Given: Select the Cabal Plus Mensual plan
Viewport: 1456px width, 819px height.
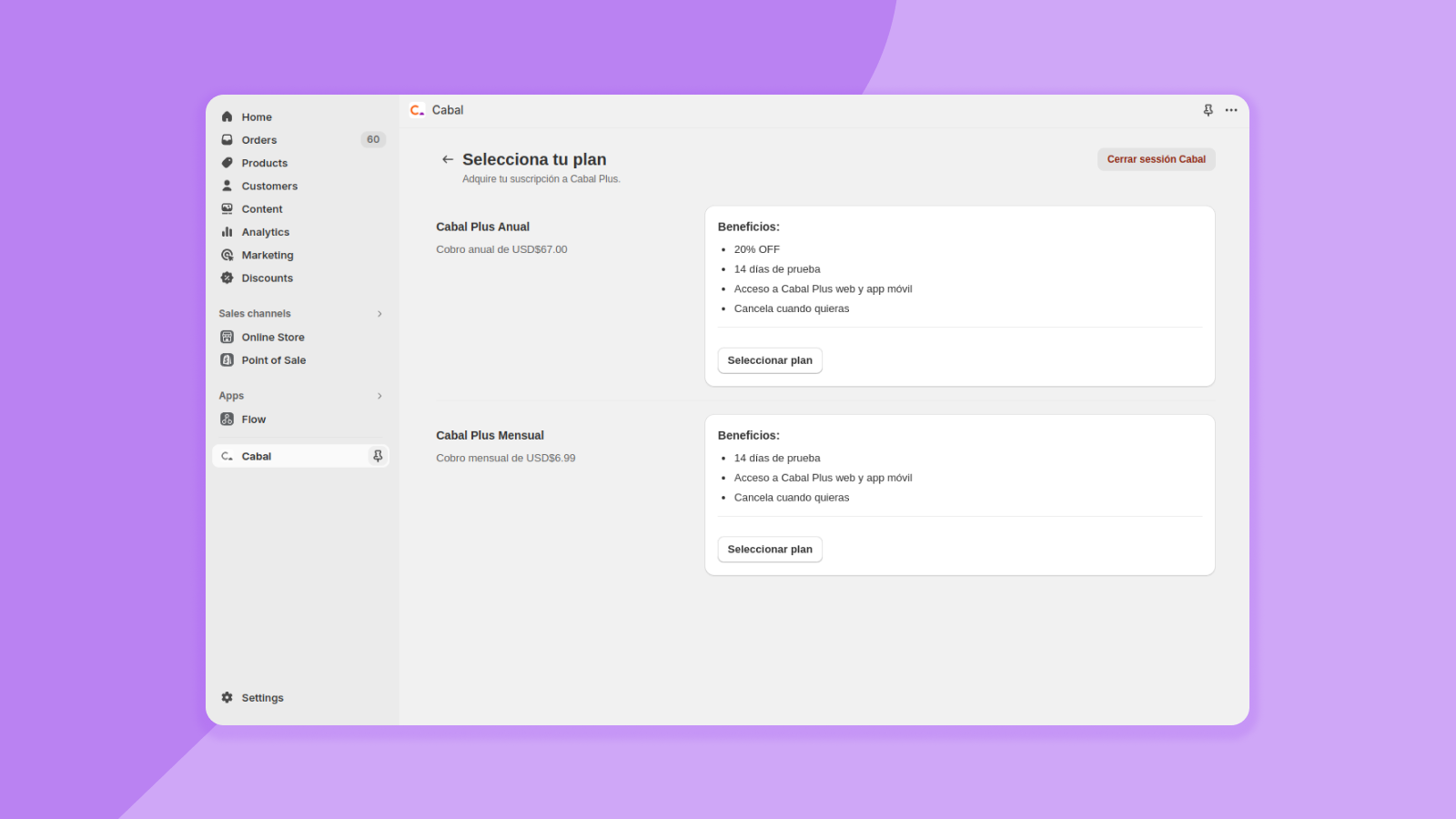Looking at the screenshot, I should [770, 549].
